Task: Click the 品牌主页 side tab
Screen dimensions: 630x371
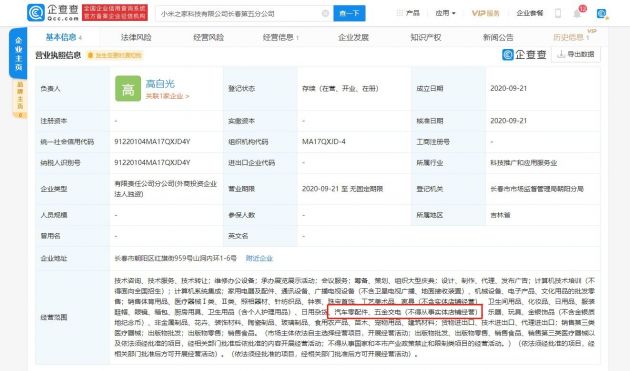Action: [x=20, y=99]
